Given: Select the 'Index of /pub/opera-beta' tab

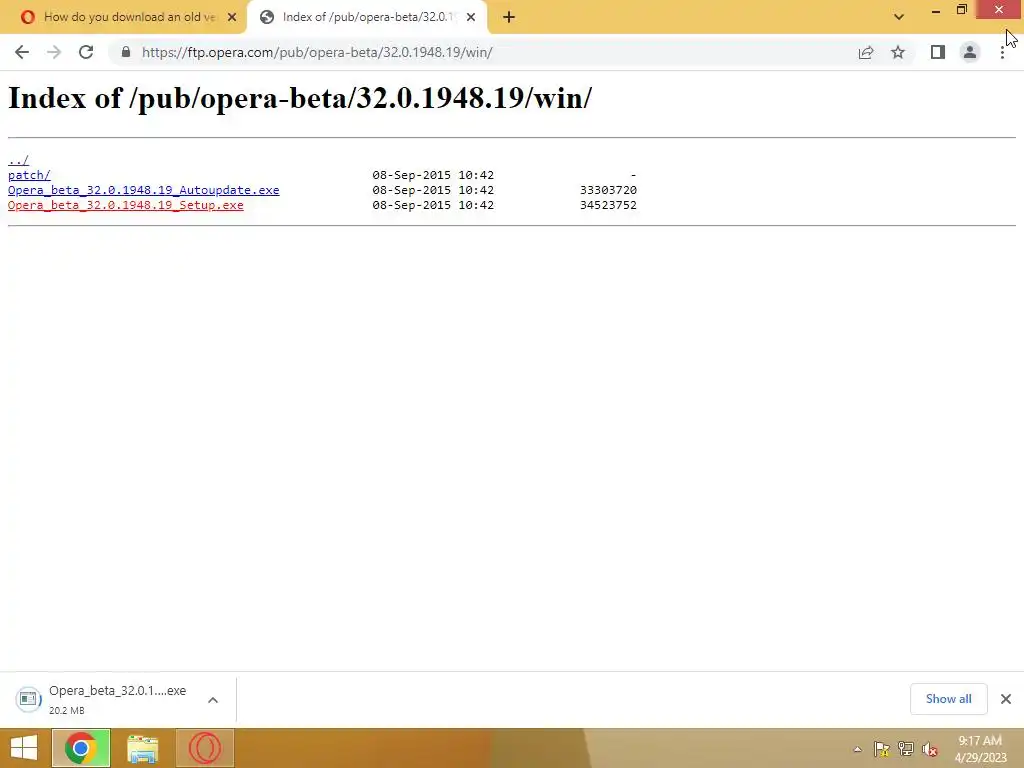Looking at the screenshot, I should tap(368, 17).
